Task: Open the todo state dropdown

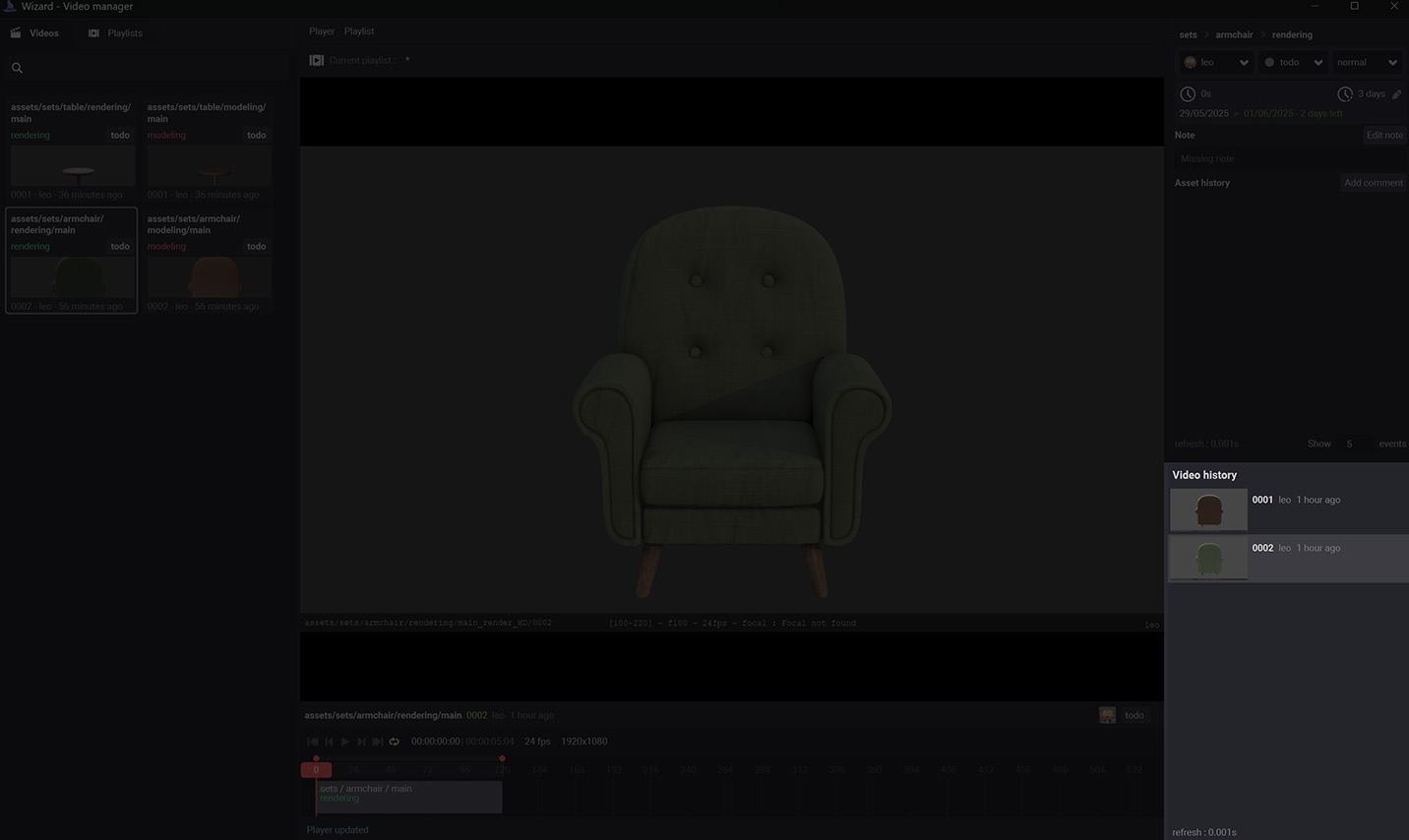Action: (1293, 63)
